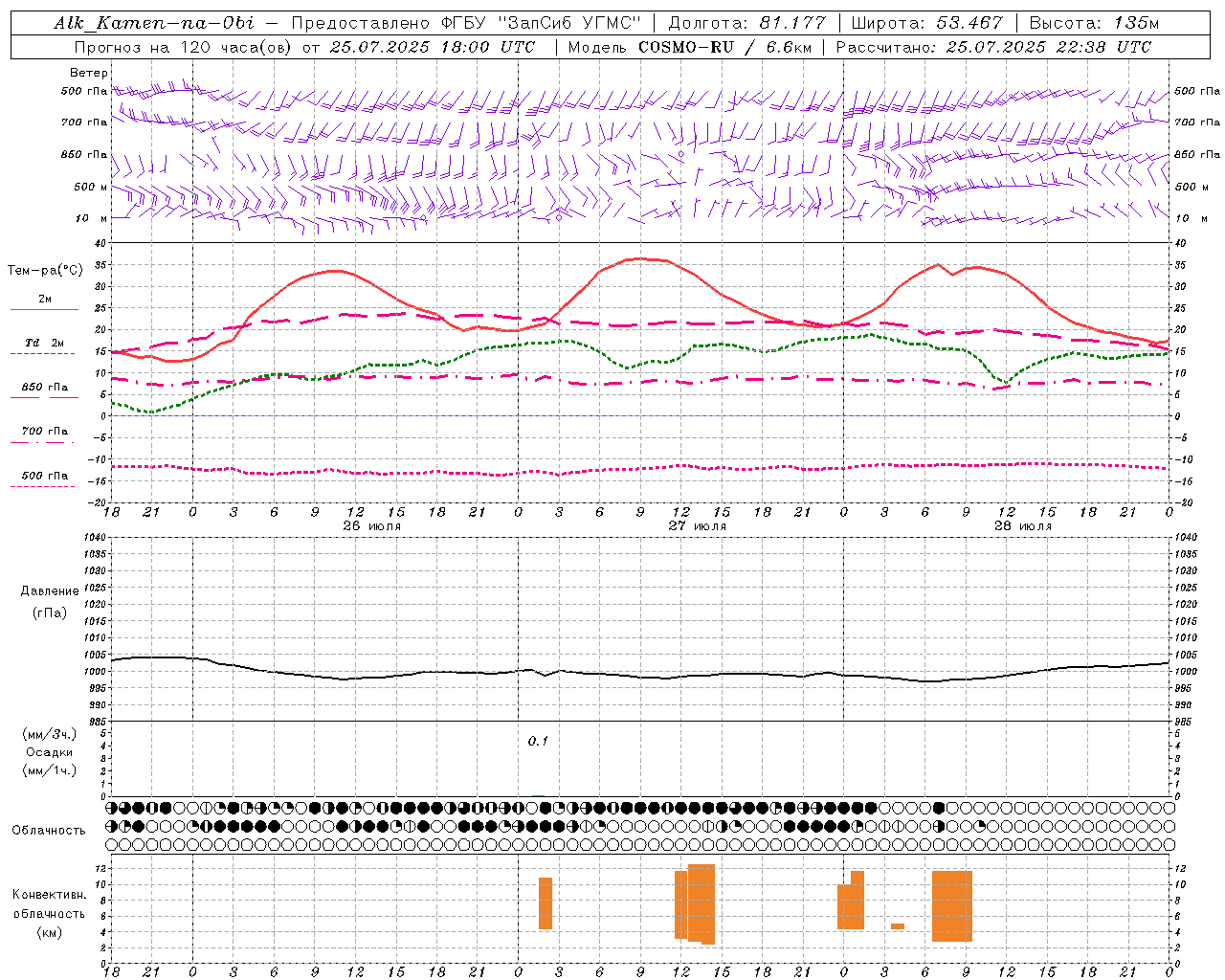Click the 0.1 precipitation value

tap(538, 741)
